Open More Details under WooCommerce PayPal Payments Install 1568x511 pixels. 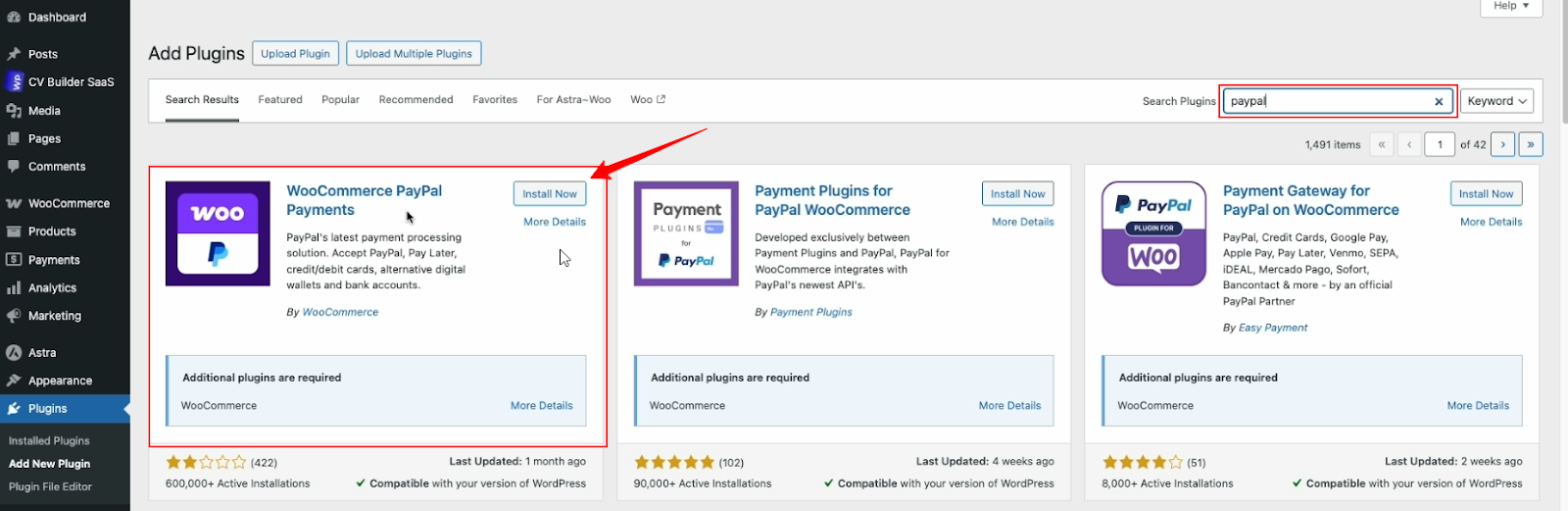[555, 222]
